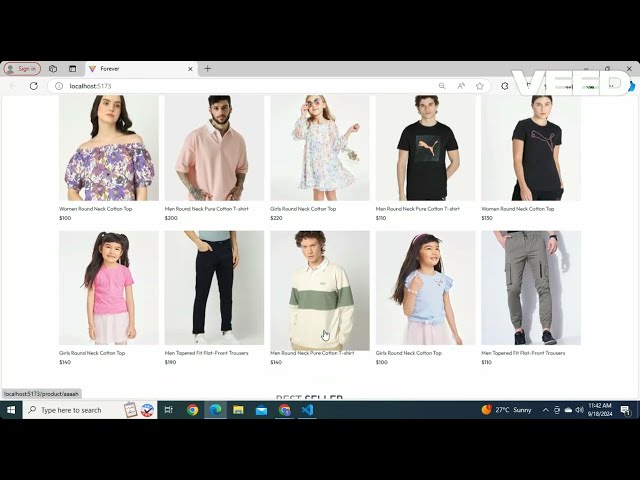This screenshot has width=640, height=480.
Task: Open the girl in light blue top image
Action: pyautogui.click(x=425, y=288)
